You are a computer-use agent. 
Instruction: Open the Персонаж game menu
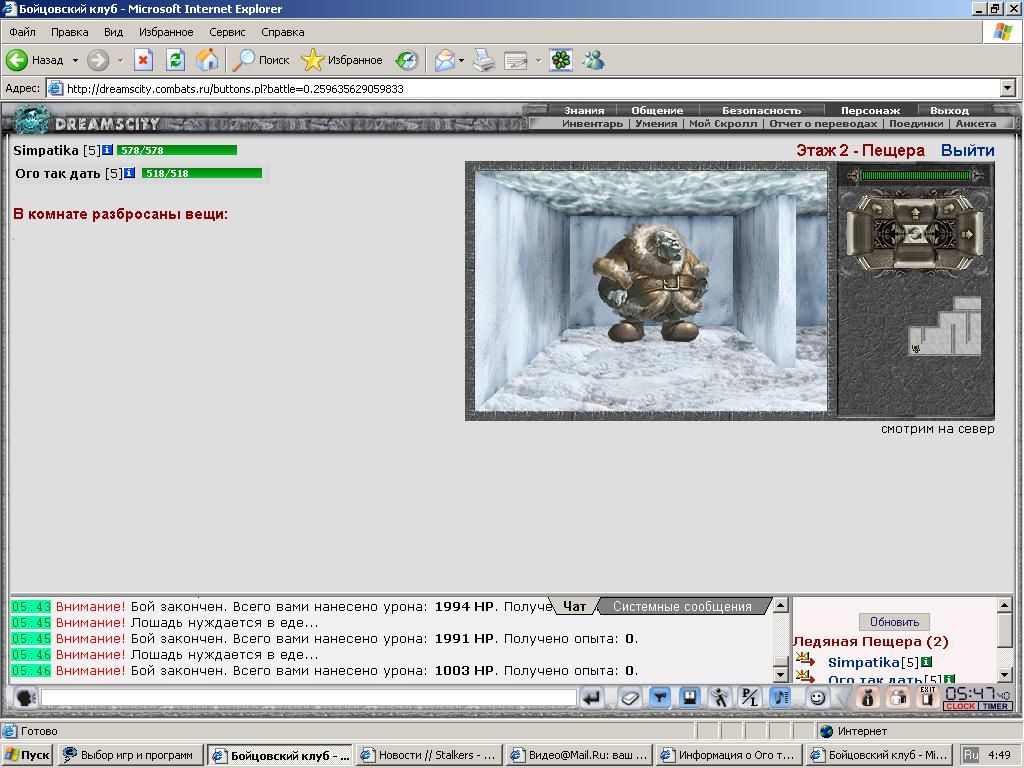[x=870, y=110]
